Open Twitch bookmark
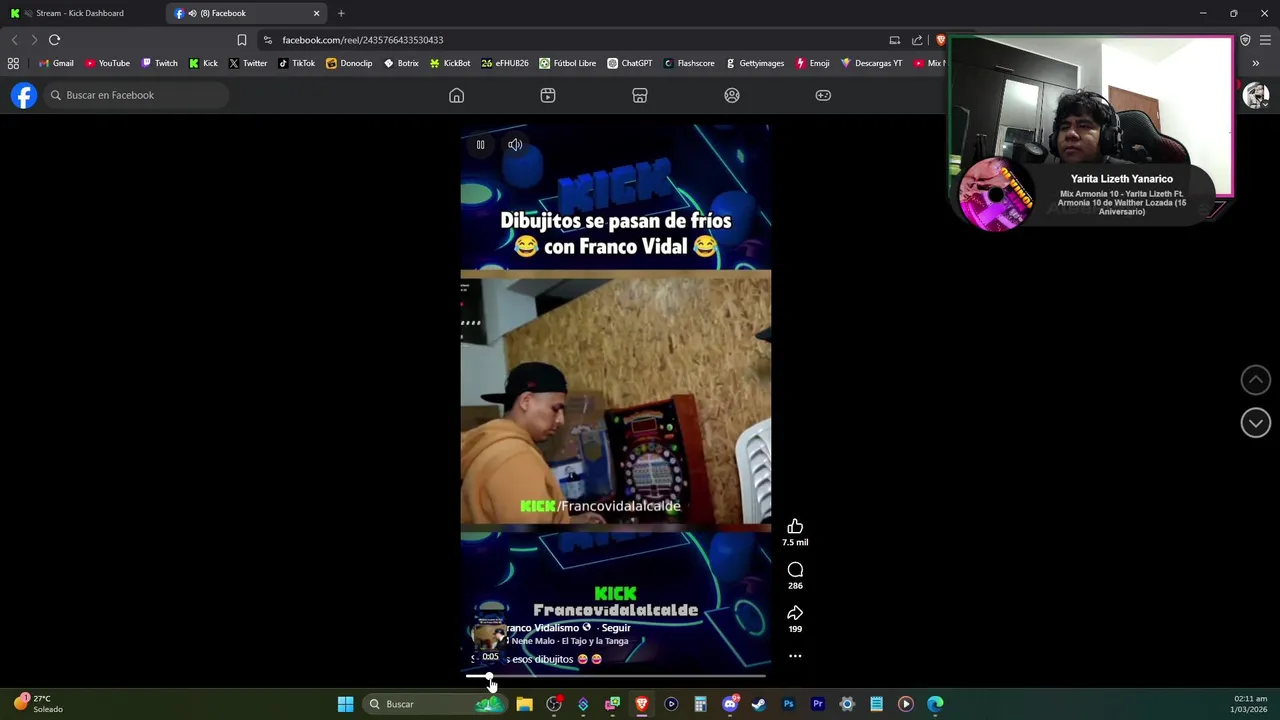Viewport: 1280px width, 720px height. pos(159,63)
